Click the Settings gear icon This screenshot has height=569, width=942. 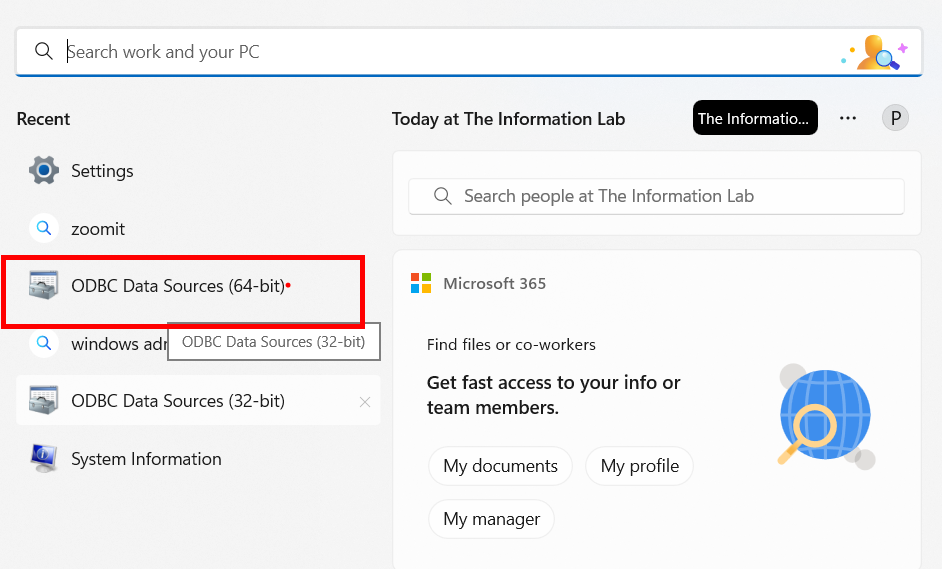point(44,171)
